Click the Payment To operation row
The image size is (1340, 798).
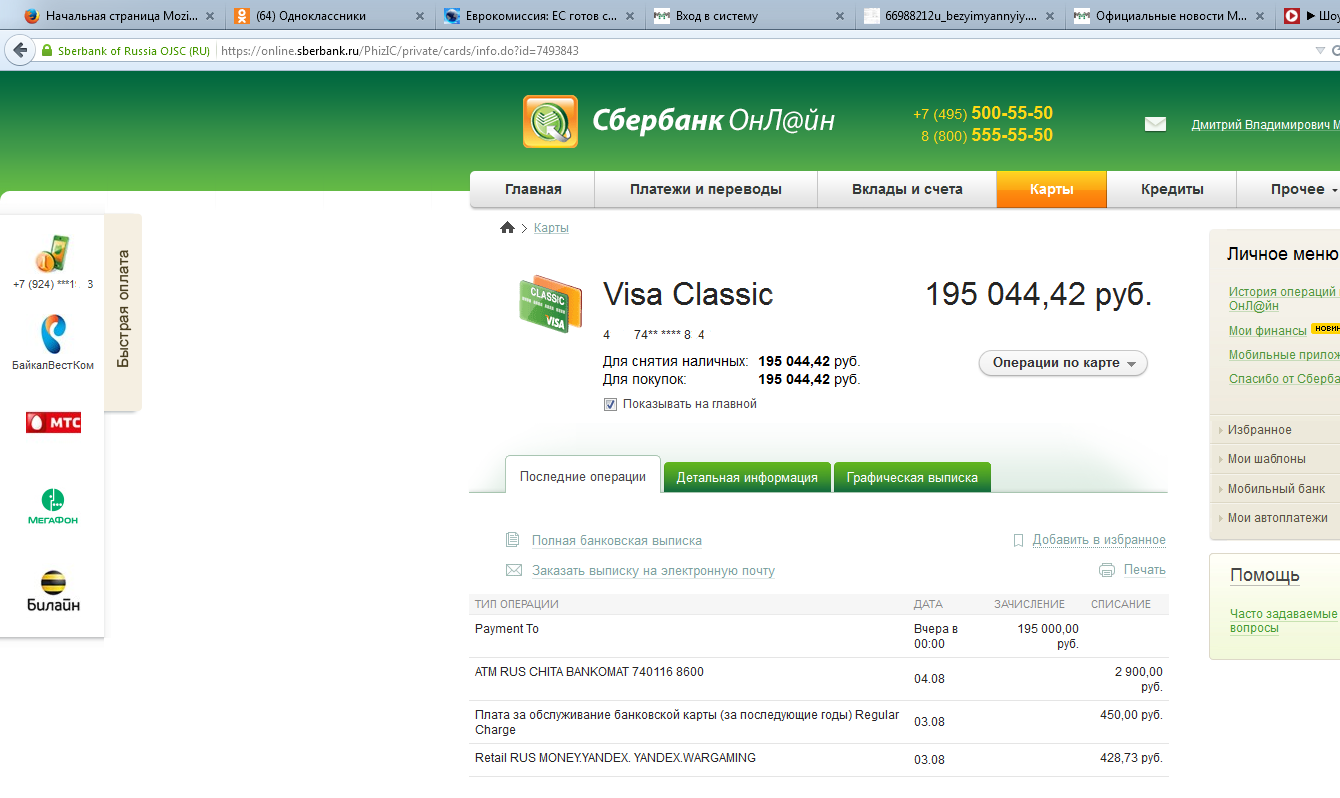[818, 636]
